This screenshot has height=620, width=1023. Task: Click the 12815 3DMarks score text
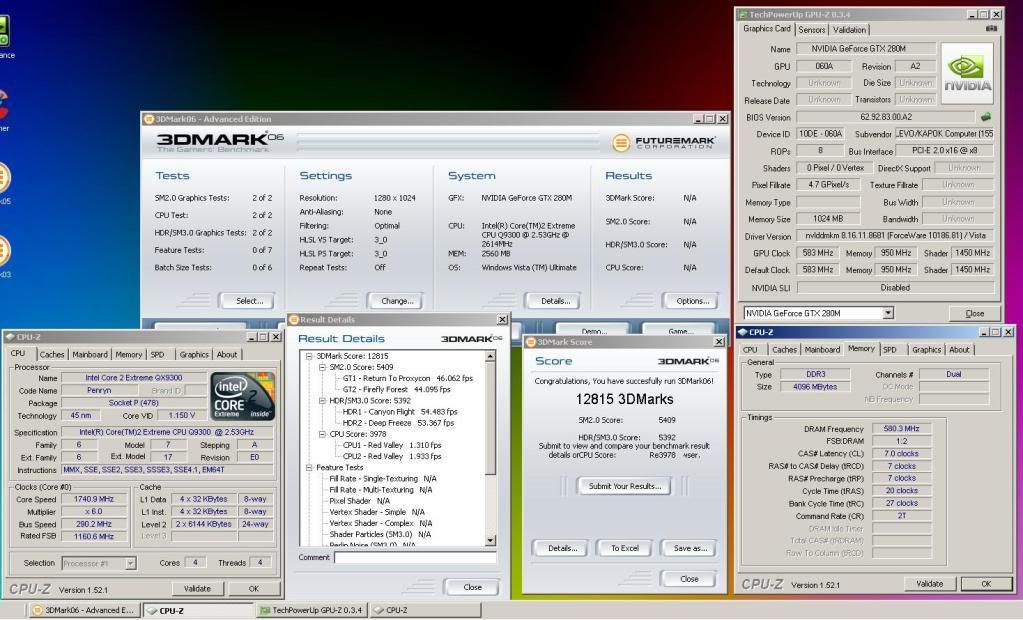(x=624, y=399)
